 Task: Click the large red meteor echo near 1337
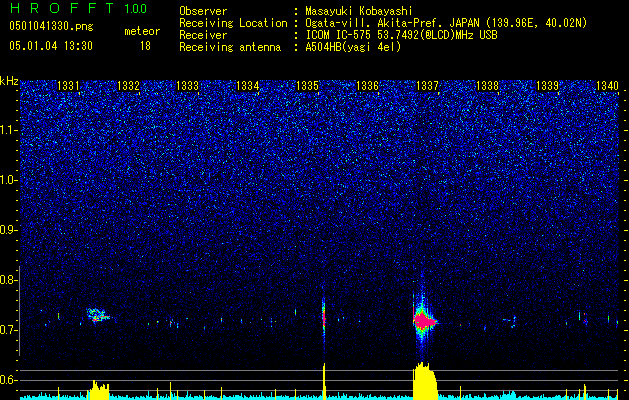pyautogui.click(x=424, y=321)
